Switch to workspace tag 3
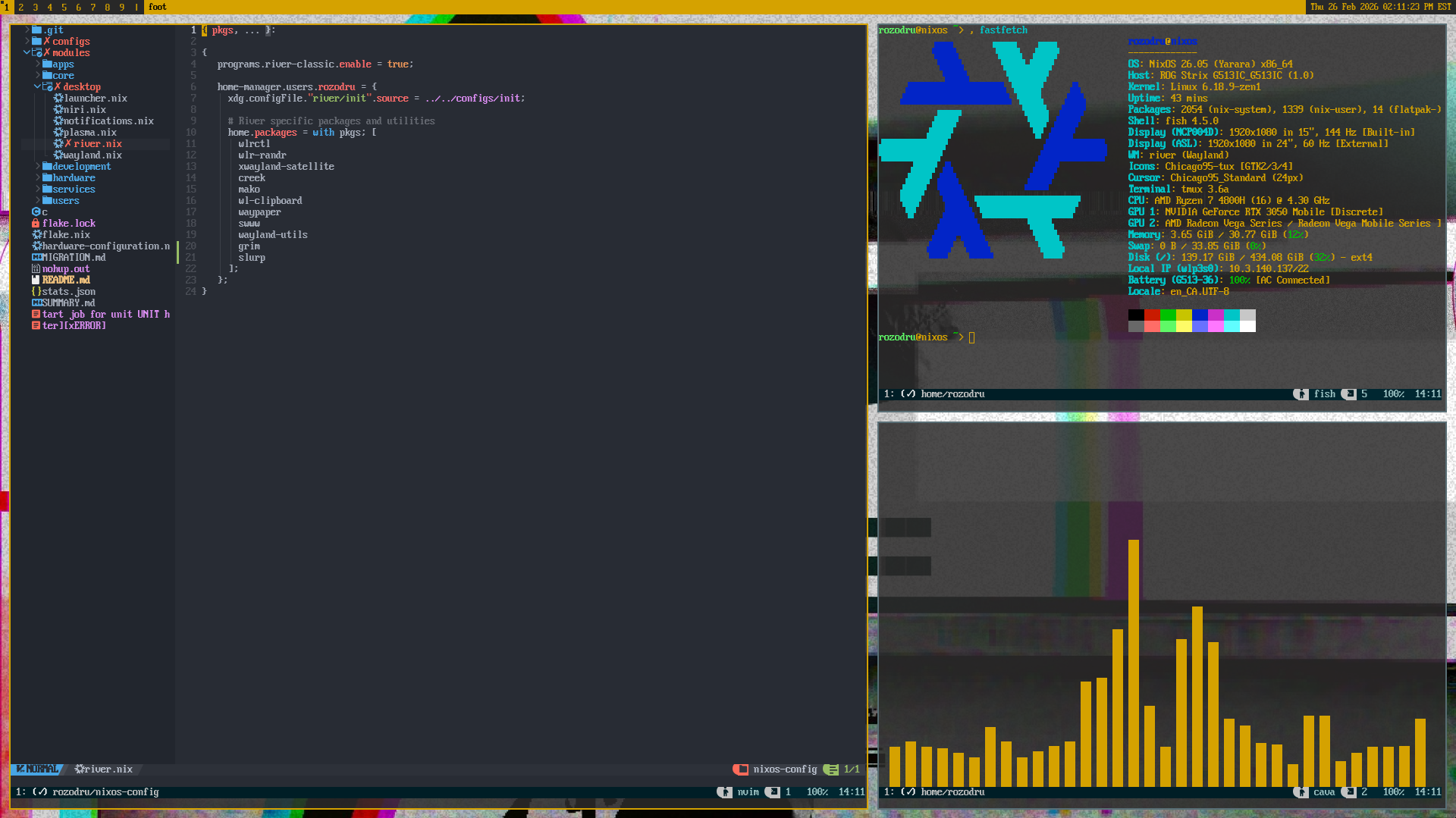 [36, 8]
